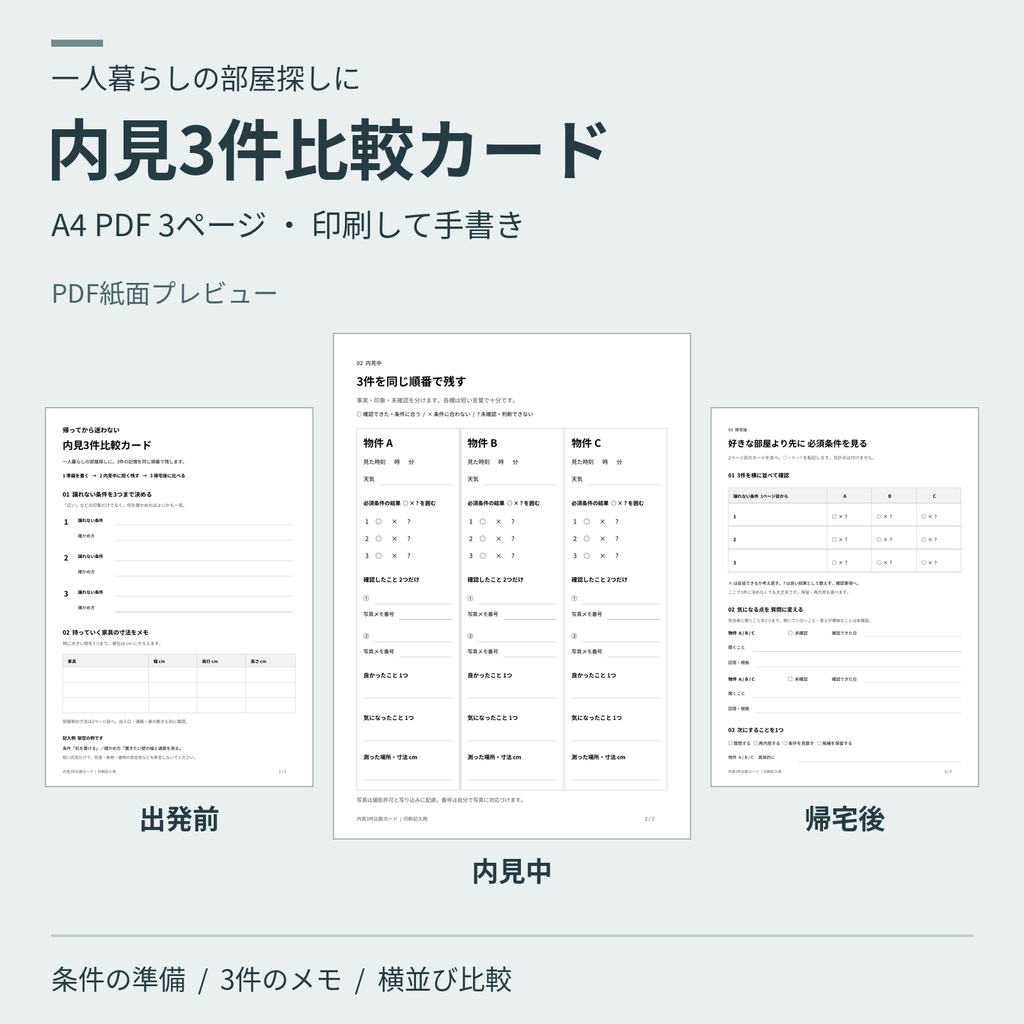
Task: Click footer text 3件のメモ
Action: pos(281,980)
